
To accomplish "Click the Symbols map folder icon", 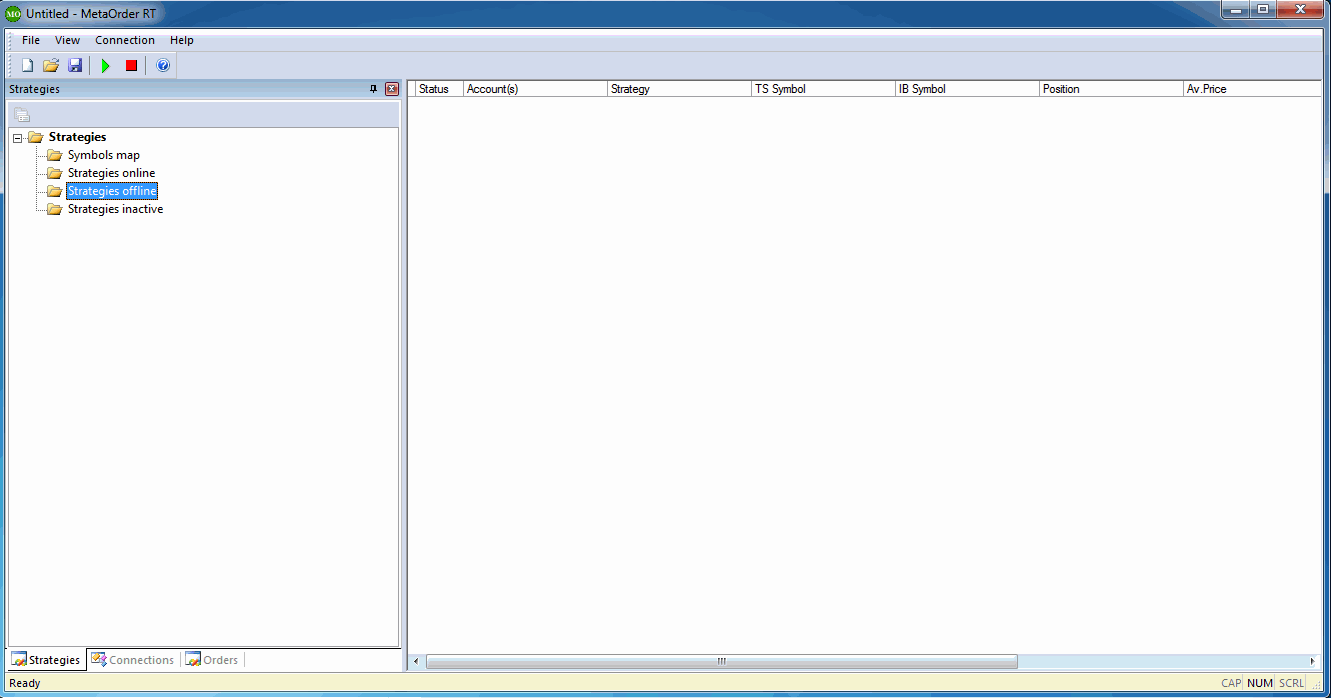I will click(55, 155).
